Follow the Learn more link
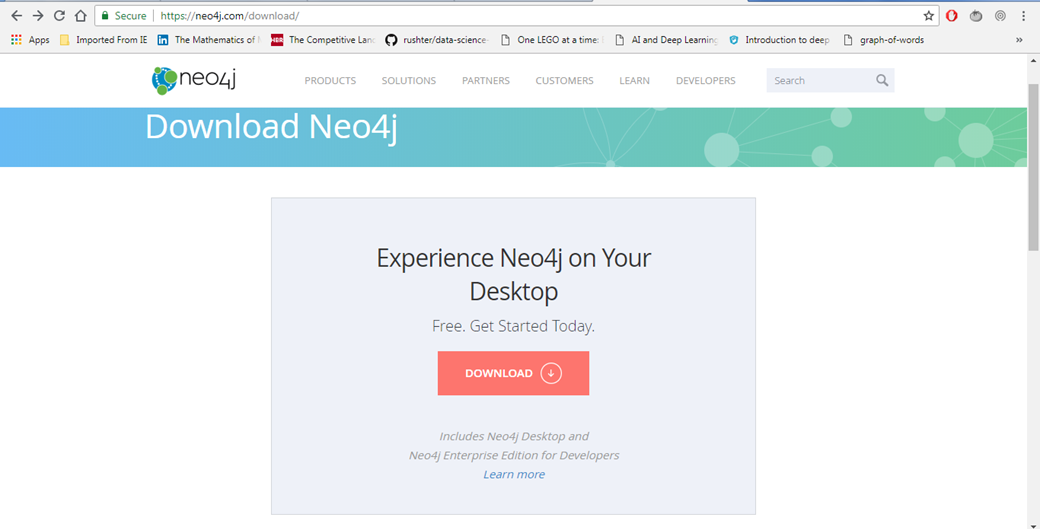 514,474
